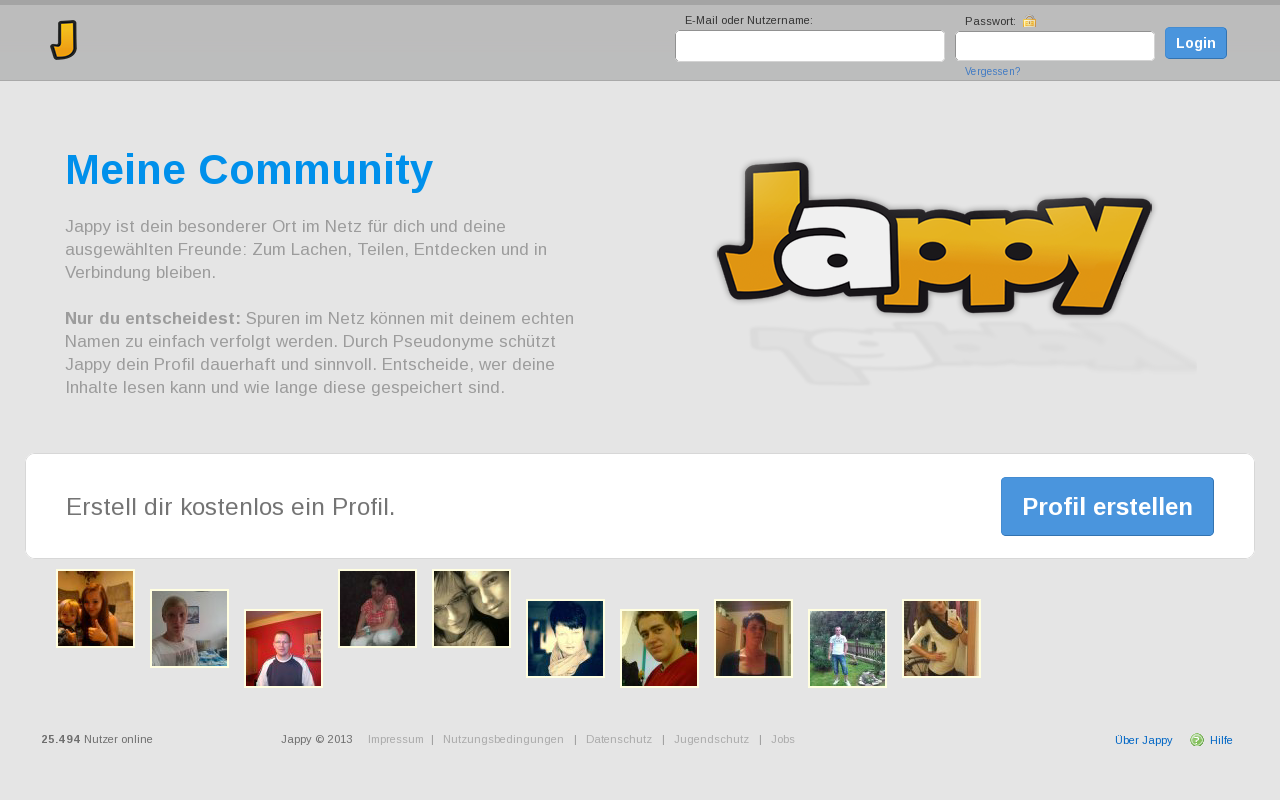Focus the Passwort input field

point(1055,46)
